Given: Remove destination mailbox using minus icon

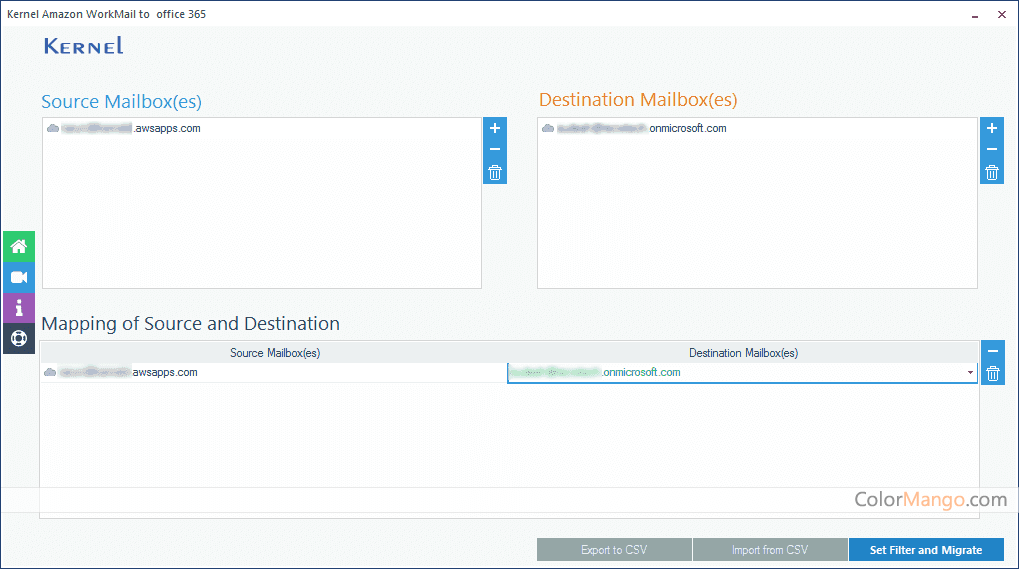Looking at the screenshot, I should pos(991,150).
